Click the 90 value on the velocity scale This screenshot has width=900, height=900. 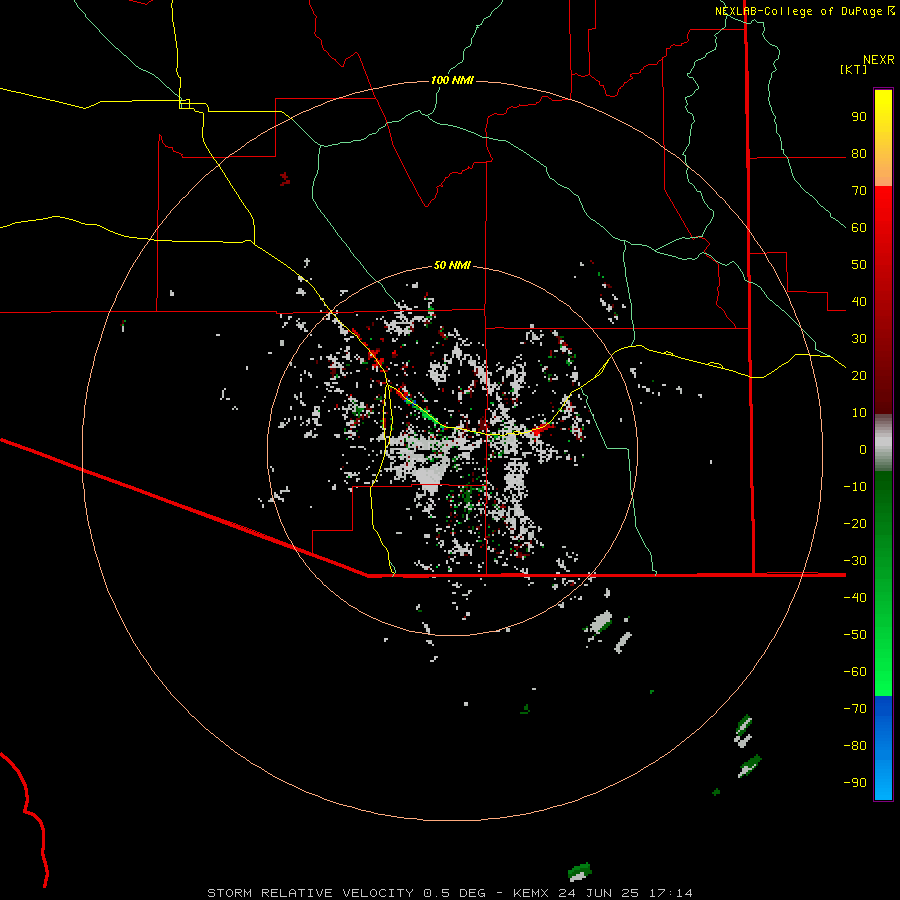pyautogui.click(x=859, y=117)
